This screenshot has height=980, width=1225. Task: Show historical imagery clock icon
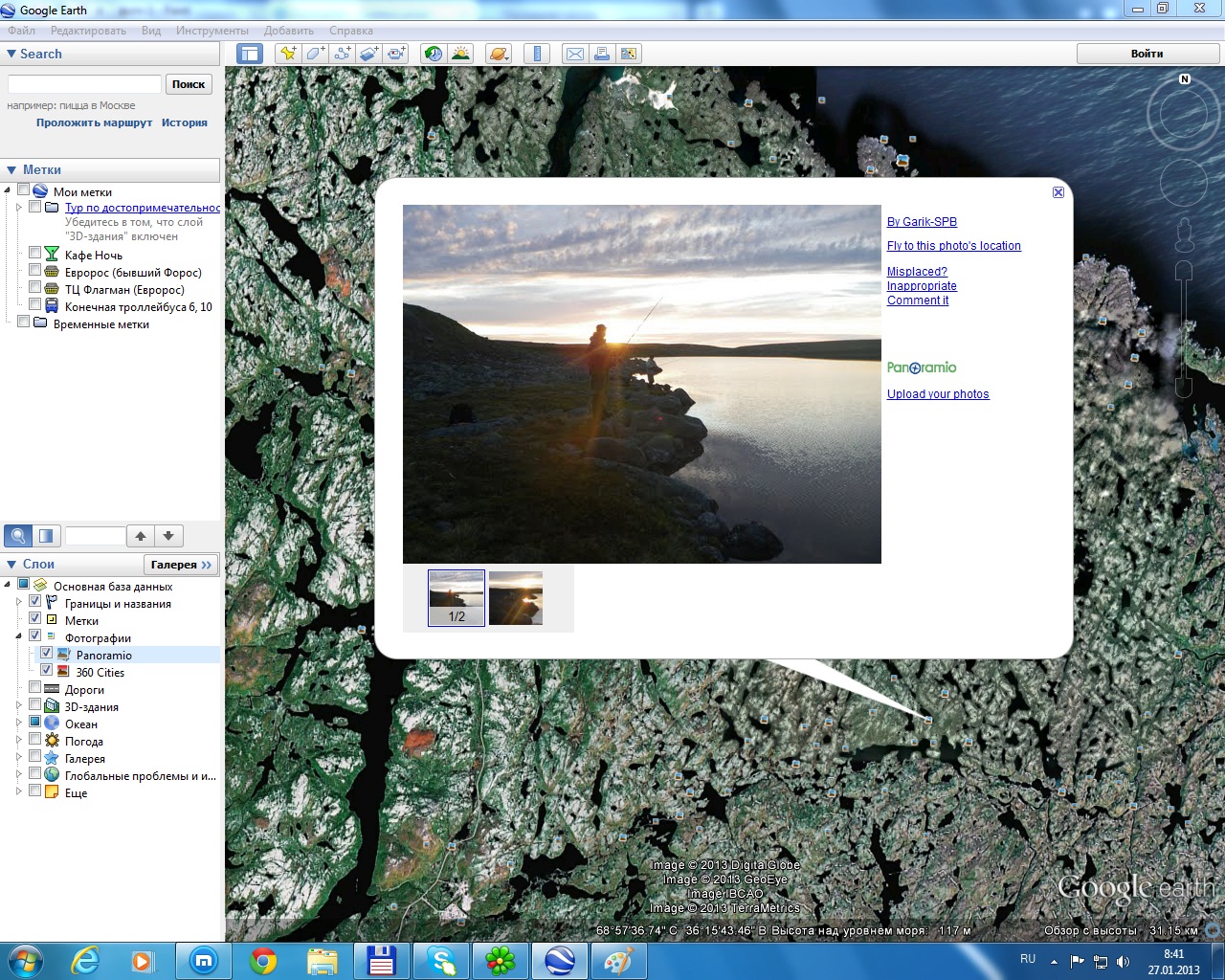(x=434, y=54)
